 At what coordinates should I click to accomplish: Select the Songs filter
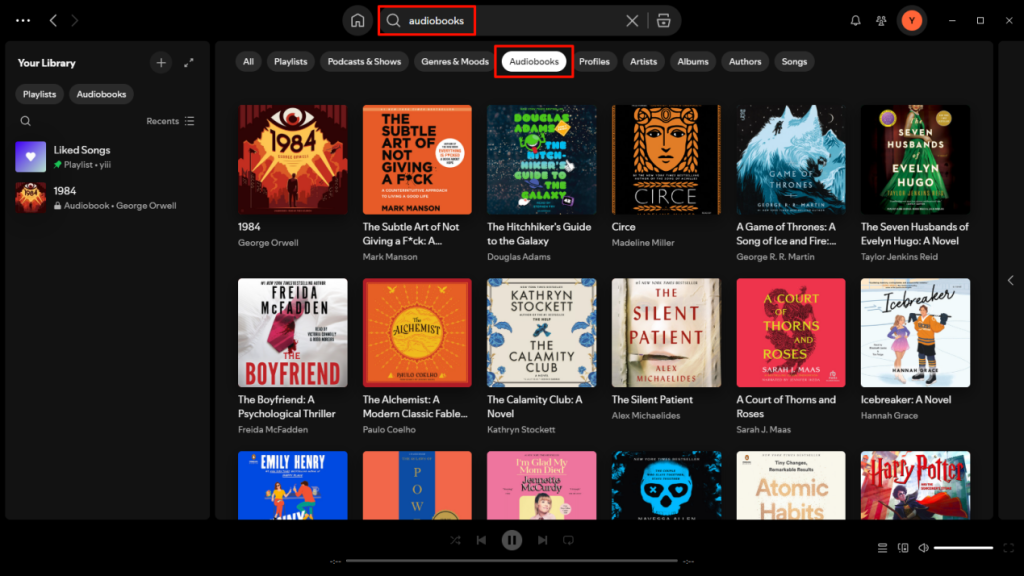[x=794, y=61]
